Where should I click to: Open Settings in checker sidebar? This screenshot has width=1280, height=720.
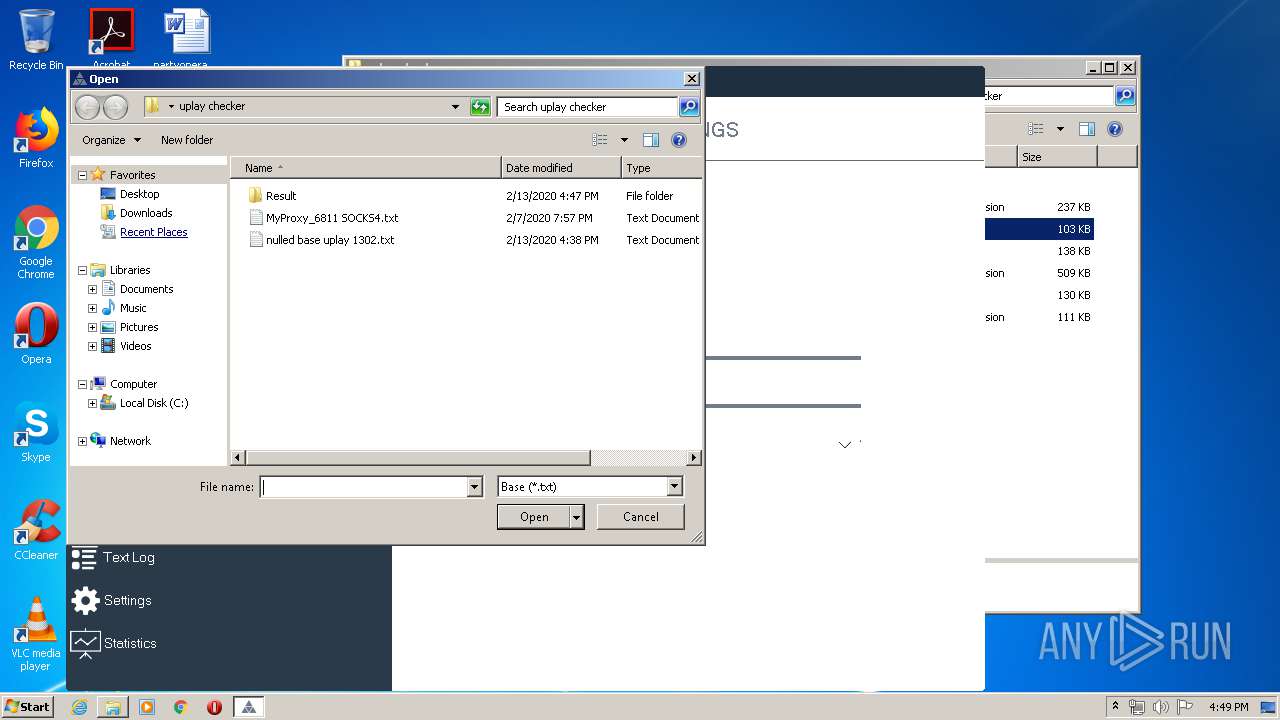(x=111, y=601)
